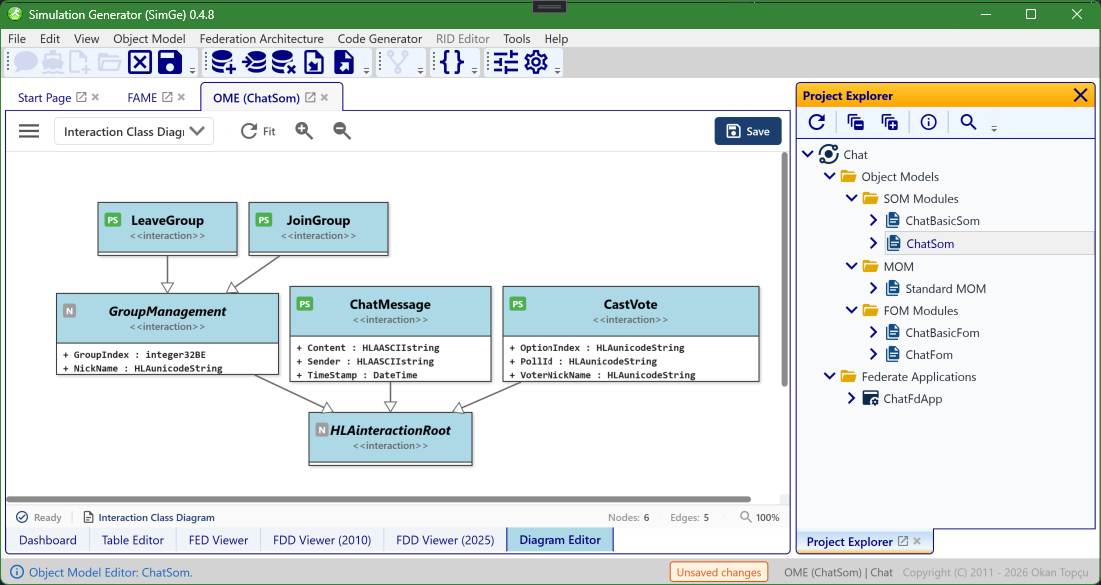The image size is (1101, 585).
Task: Switch to the FDD Viewer (2025) tab
Action: (445, 540)
